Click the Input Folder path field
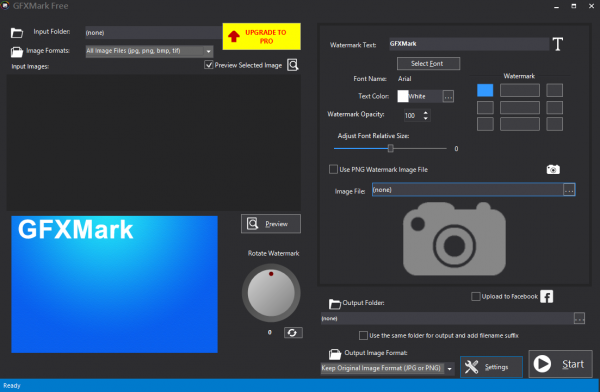Image resolution: width=600 pixels, height=392 pixels. (153, 33)
